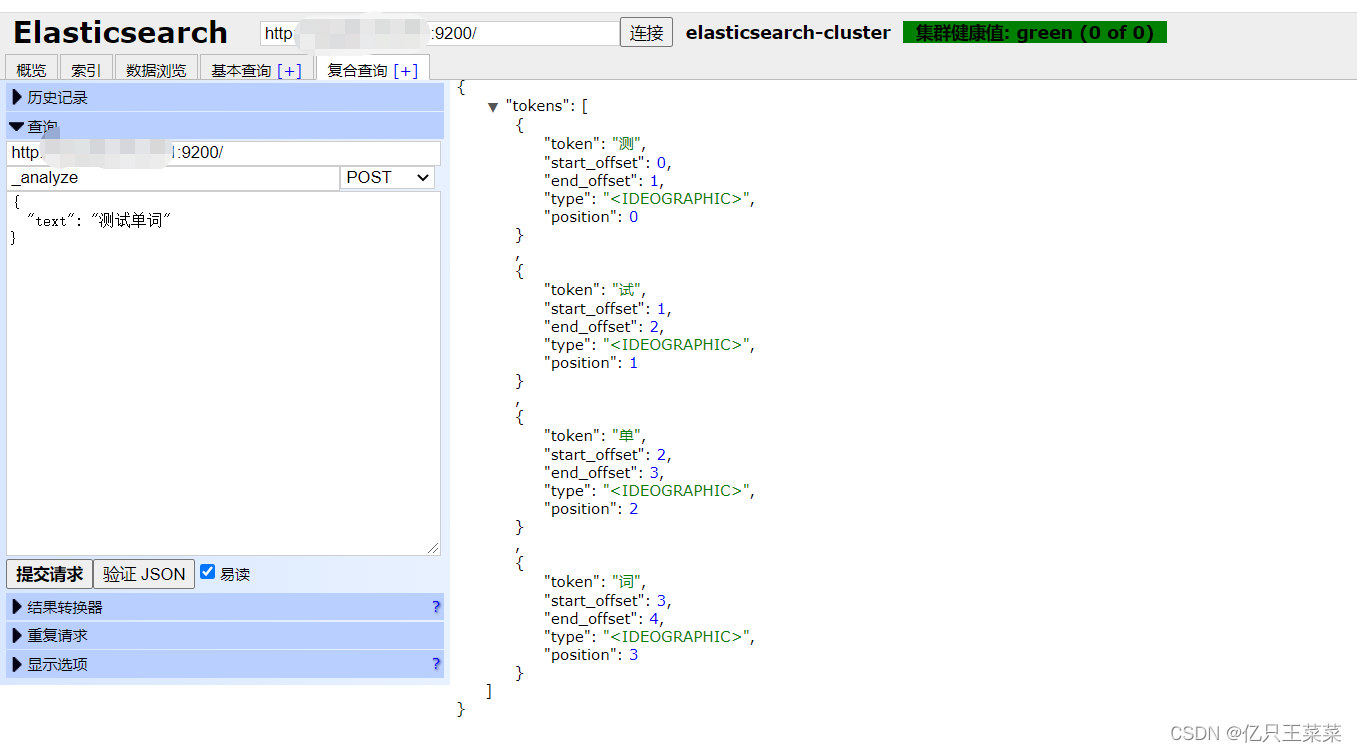Open help icon for 结果转换器
The width and height of the screenshot is (1357, 752).
tap(436, 607)
